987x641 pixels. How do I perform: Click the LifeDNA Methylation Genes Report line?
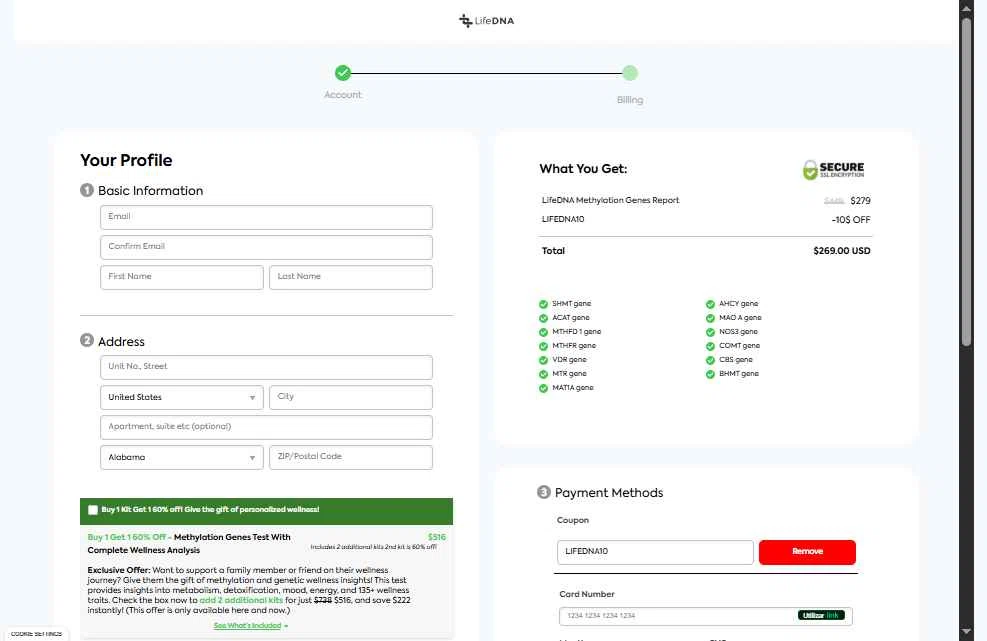tap(610, 200)
